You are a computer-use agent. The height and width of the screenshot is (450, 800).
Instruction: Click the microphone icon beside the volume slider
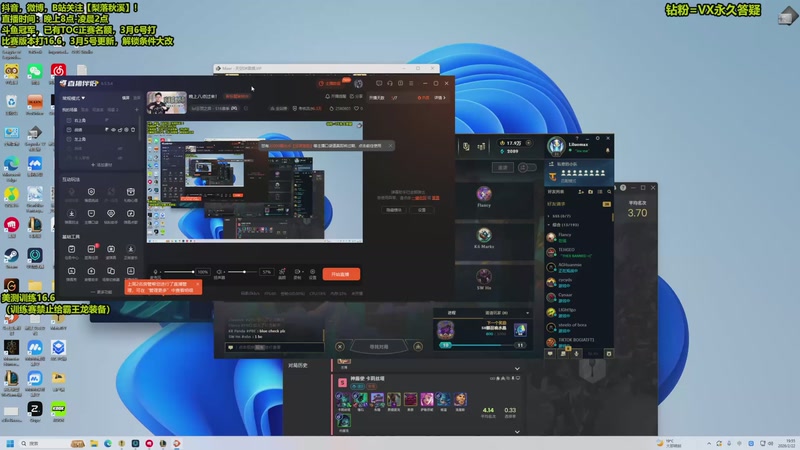(x=156, y=272)
